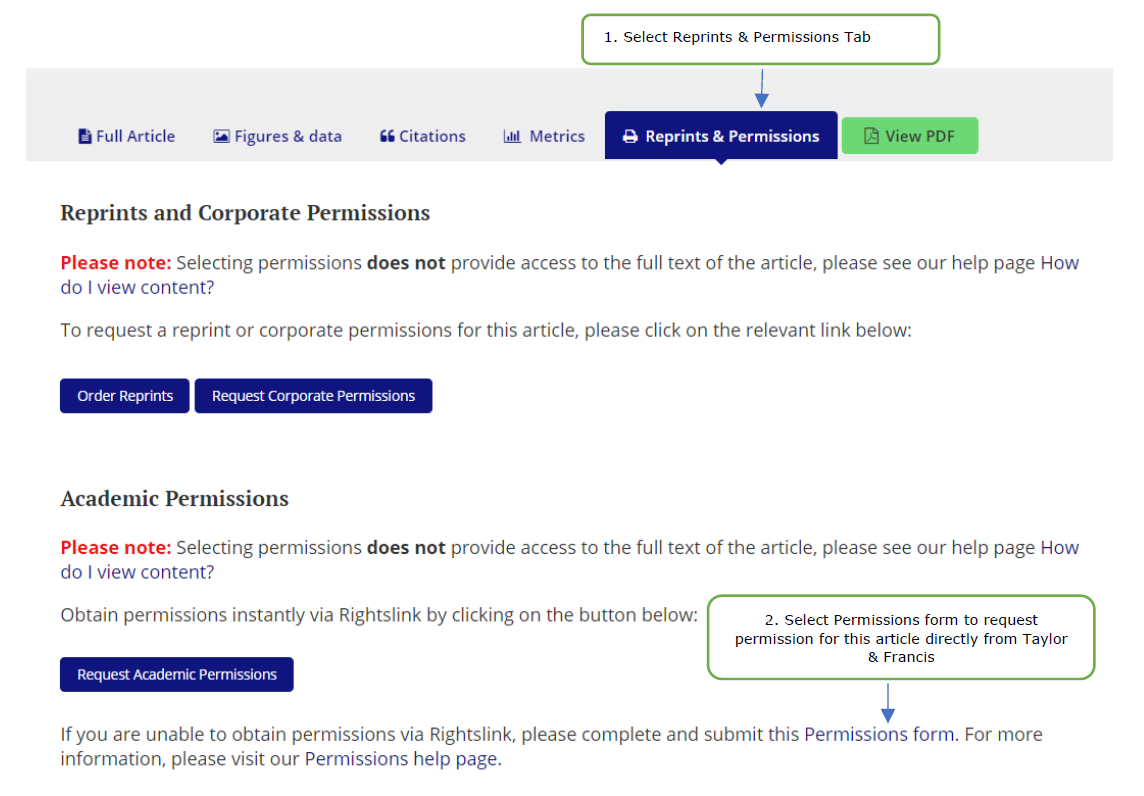The width and height of the screenshot is (1144, 796).
Task: Click the Permissions form link
Action: tap(879, 734)
